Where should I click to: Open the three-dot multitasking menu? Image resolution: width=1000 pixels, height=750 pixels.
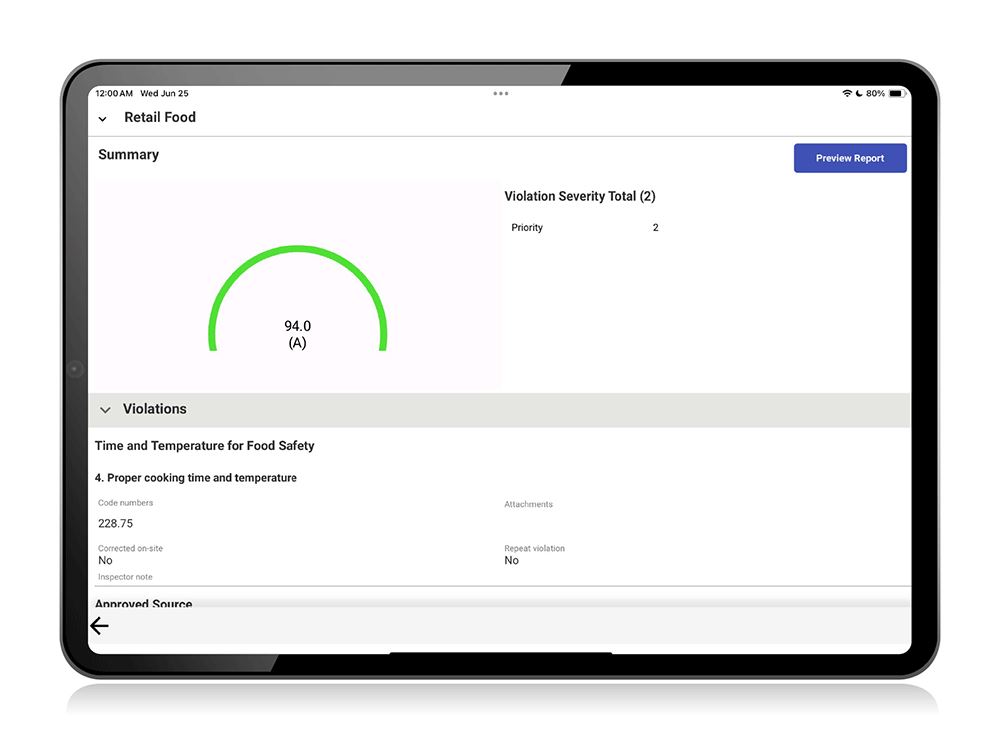tap(501, 93)
